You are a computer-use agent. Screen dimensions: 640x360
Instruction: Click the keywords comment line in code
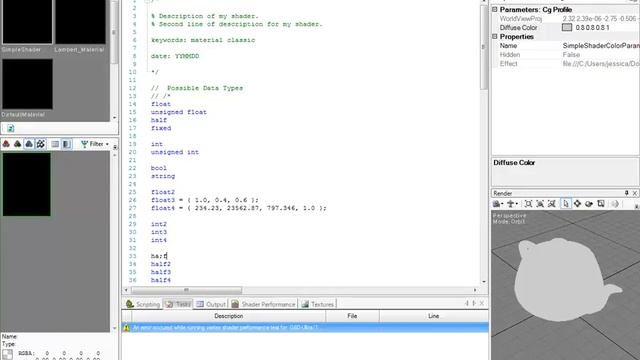[203, 40]
